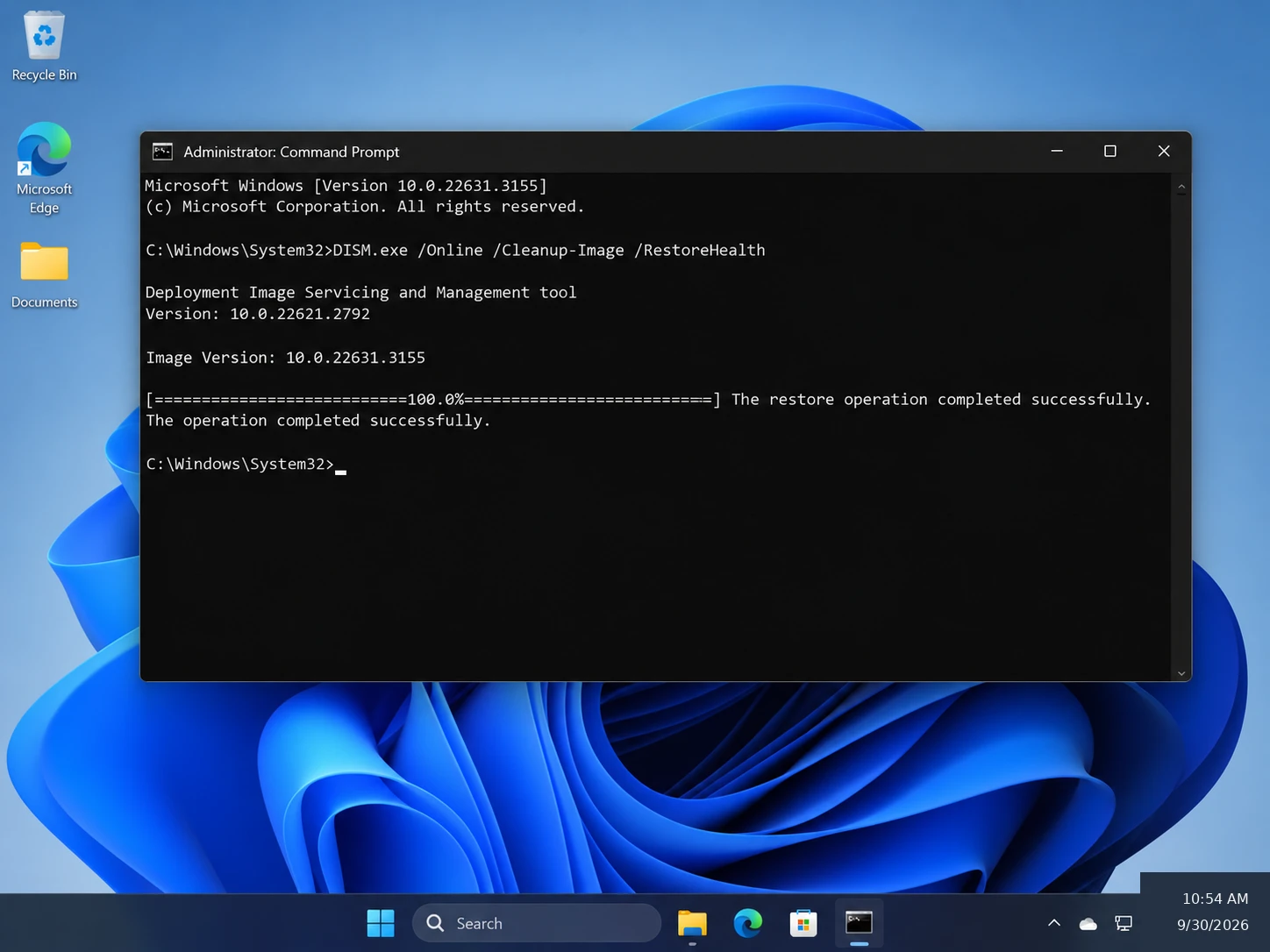Click the console scrollbar down arrow
Viewport: 1270px width, 952px height.
click(1181, 673)
